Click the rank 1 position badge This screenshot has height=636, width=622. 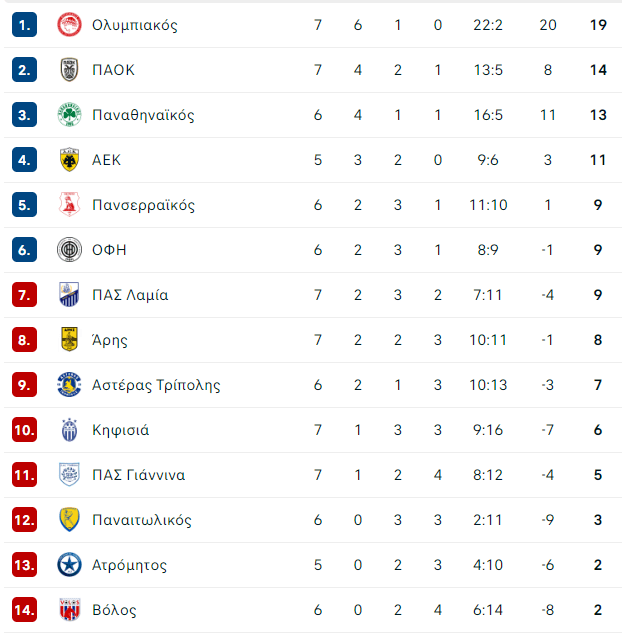(x=25, y=25)
